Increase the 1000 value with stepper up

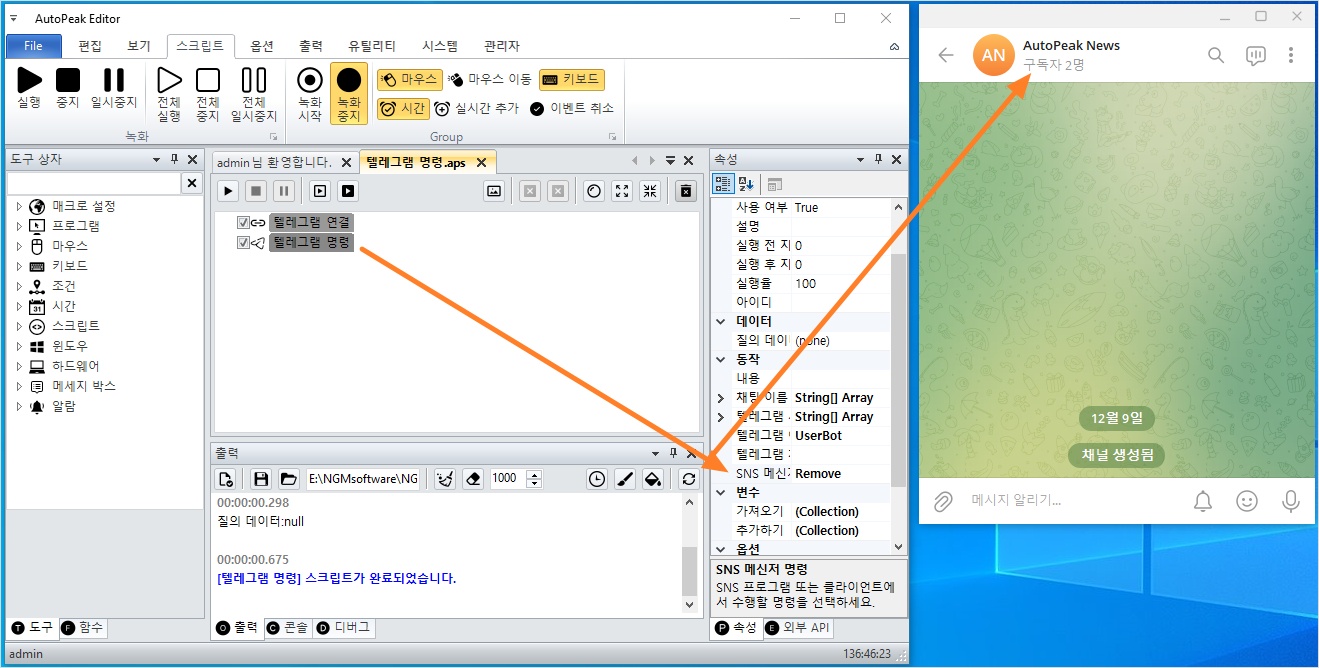pyautogui.click(x=534, y=474)
